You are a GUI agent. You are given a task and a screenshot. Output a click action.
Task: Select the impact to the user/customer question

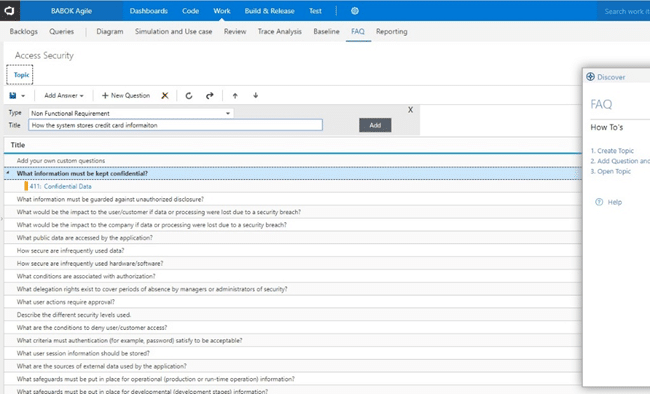coord(293,212)
